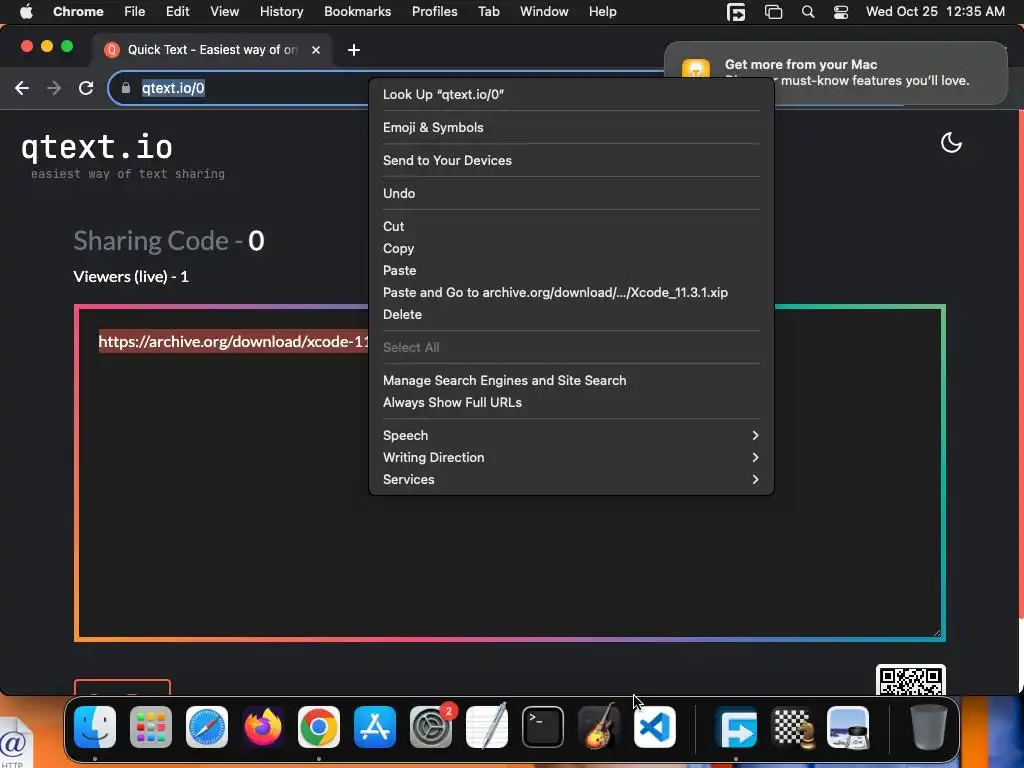
Task: Open Control Center in menu bar
Action: (x=840, y=11)
